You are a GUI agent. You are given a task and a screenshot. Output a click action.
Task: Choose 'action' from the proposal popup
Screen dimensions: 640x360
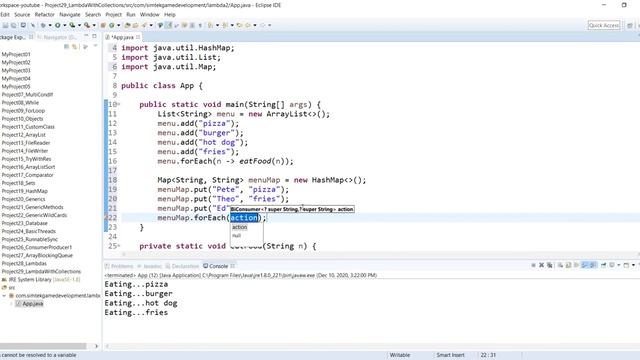click(240, 227)
